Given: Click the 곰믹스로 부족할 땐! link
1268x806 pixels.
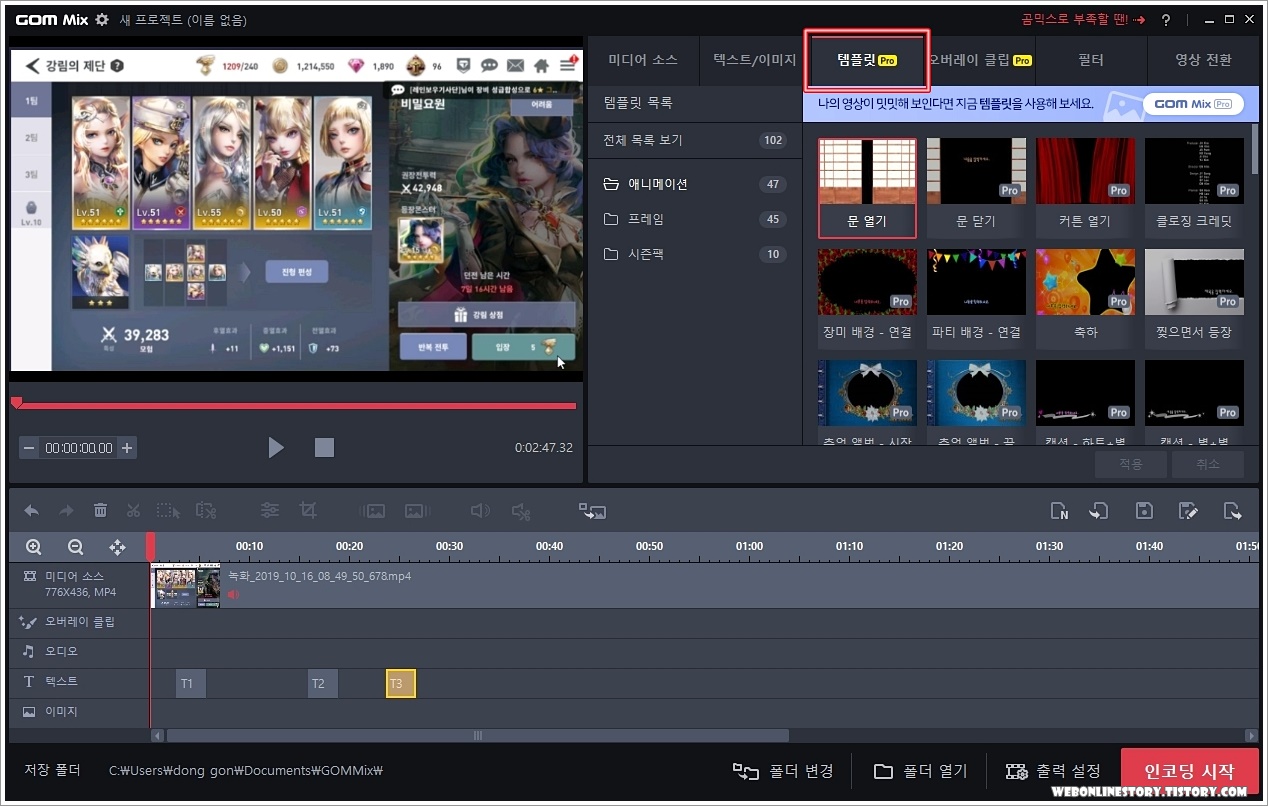Looking at the screenshot, I should (1083, 20).
